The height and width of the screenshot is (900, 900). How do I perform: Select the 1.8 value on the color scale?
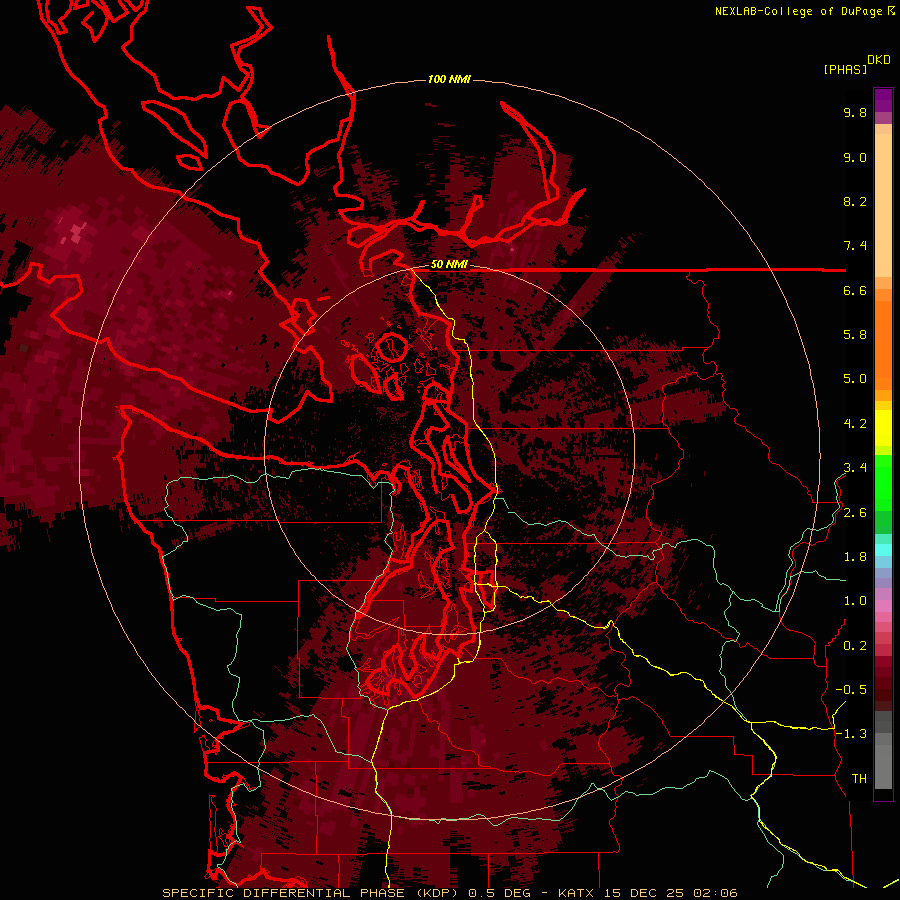[855, 557]
